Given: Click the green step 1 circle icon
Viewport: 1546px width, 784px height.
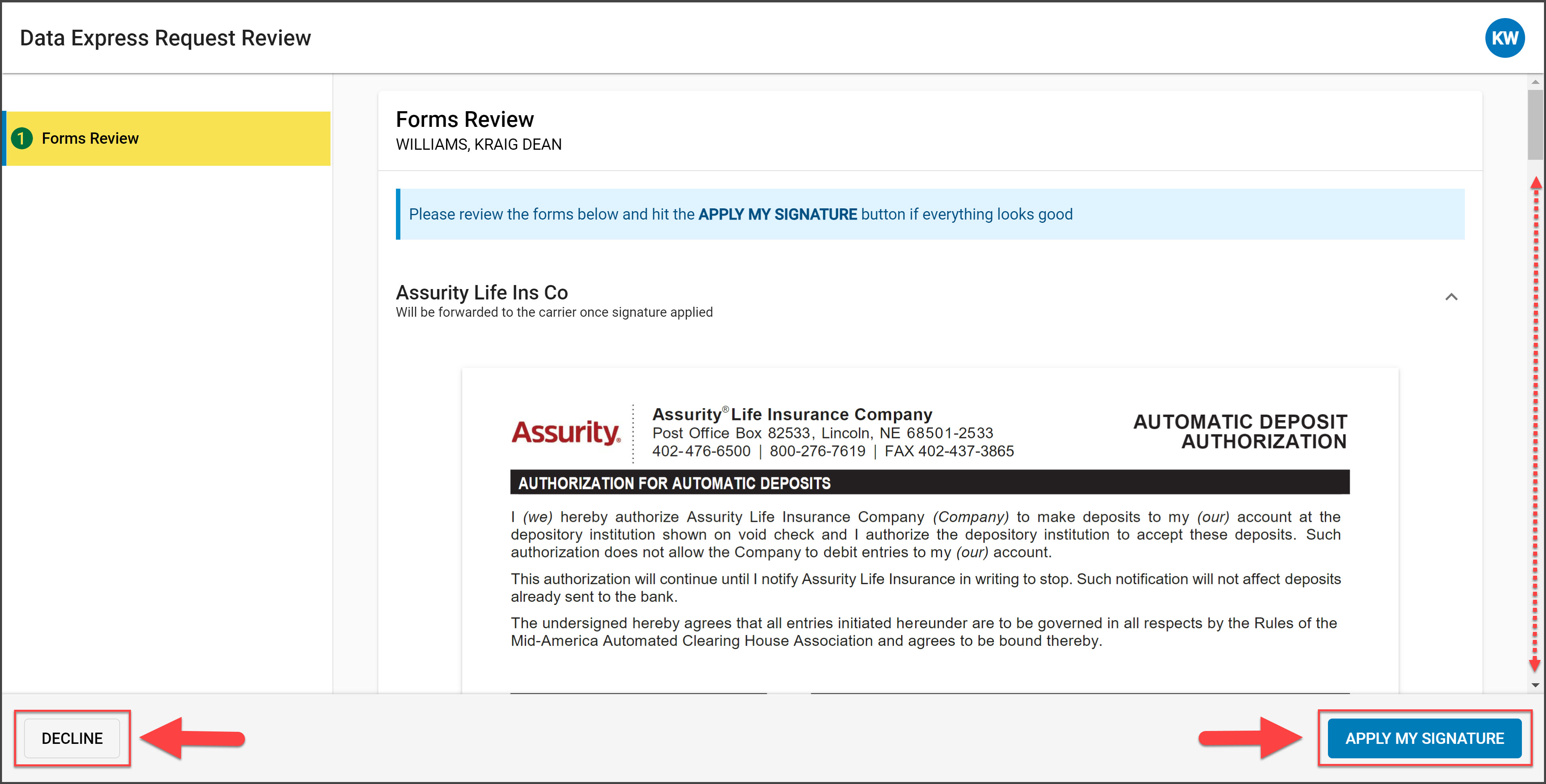Looking at the screenshot, I should click(22, 138).
